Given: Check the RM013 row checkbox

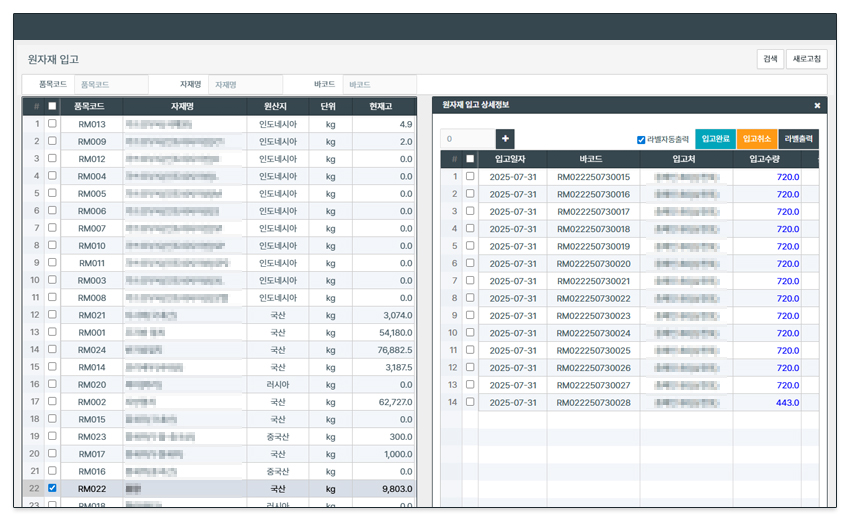Looking at the screenshot, I should tap(52, 124).
